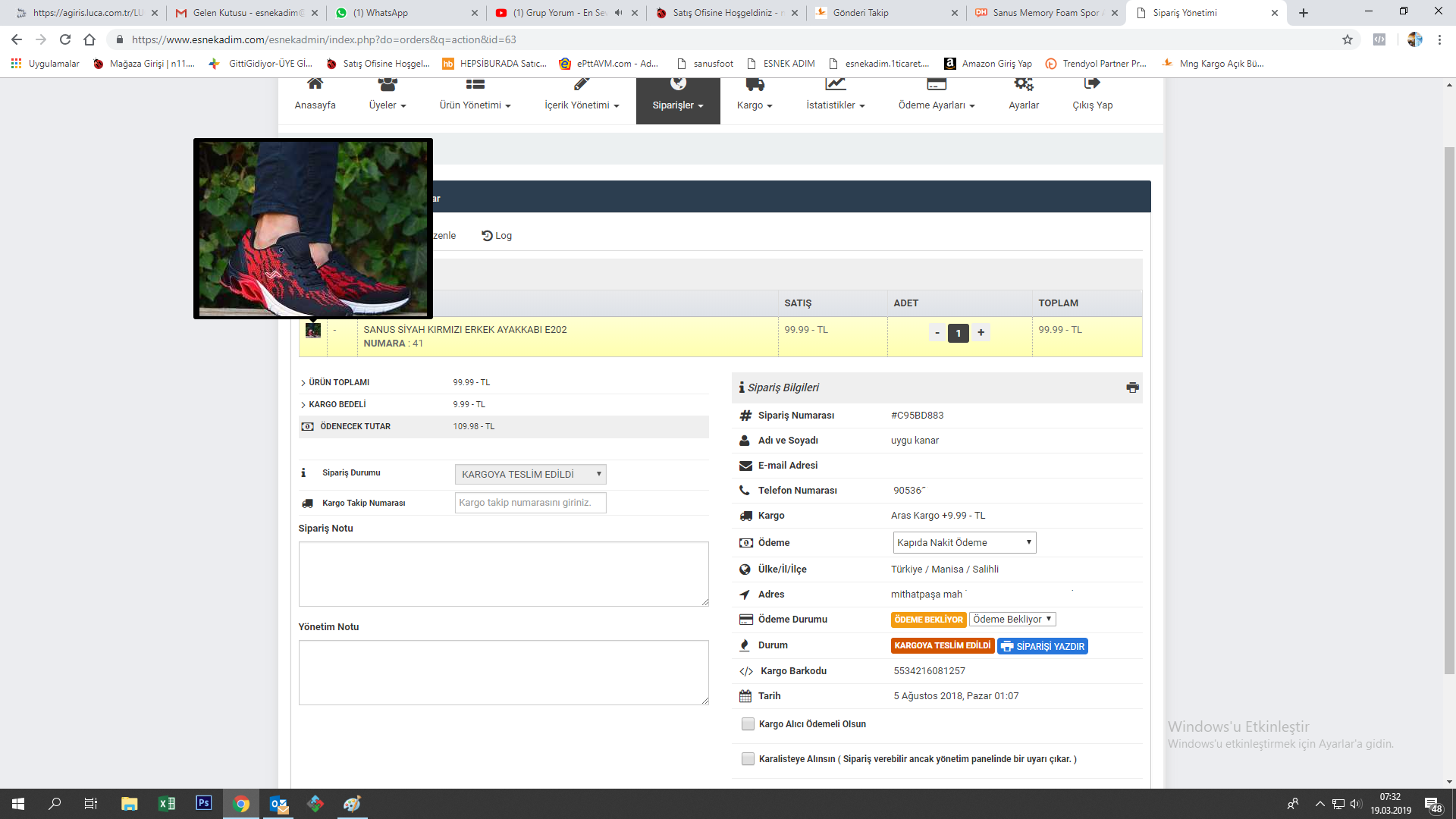
Task: Click the volume icon in system tray
Action: [x=1356, y=804]
